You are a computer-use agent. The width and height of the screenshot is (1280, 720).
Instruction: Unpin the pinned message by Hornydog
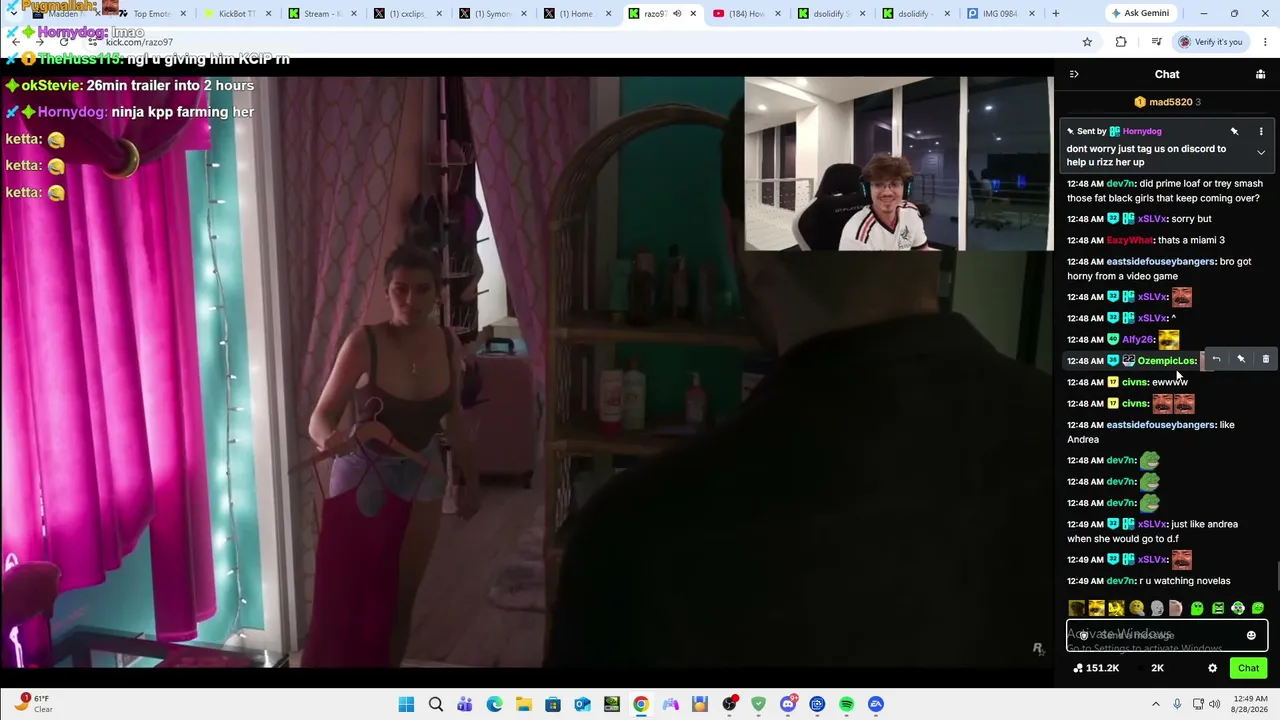coord(1234,131)
